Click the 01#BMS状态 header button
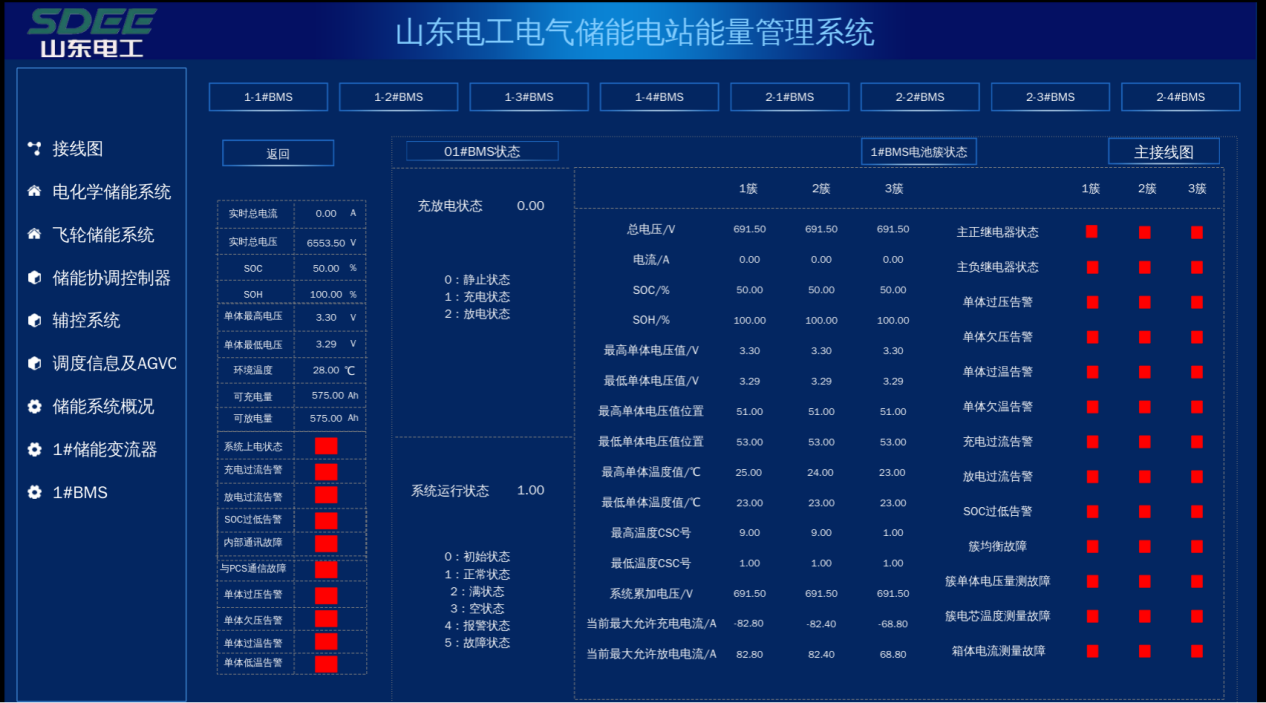This screenshot has height=703, width=1266. point(482,152)
